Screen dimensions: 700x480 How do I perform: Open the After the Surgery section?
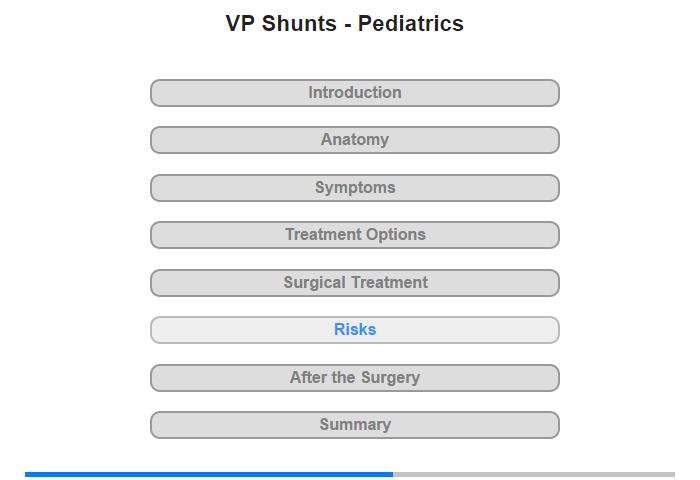354,378
